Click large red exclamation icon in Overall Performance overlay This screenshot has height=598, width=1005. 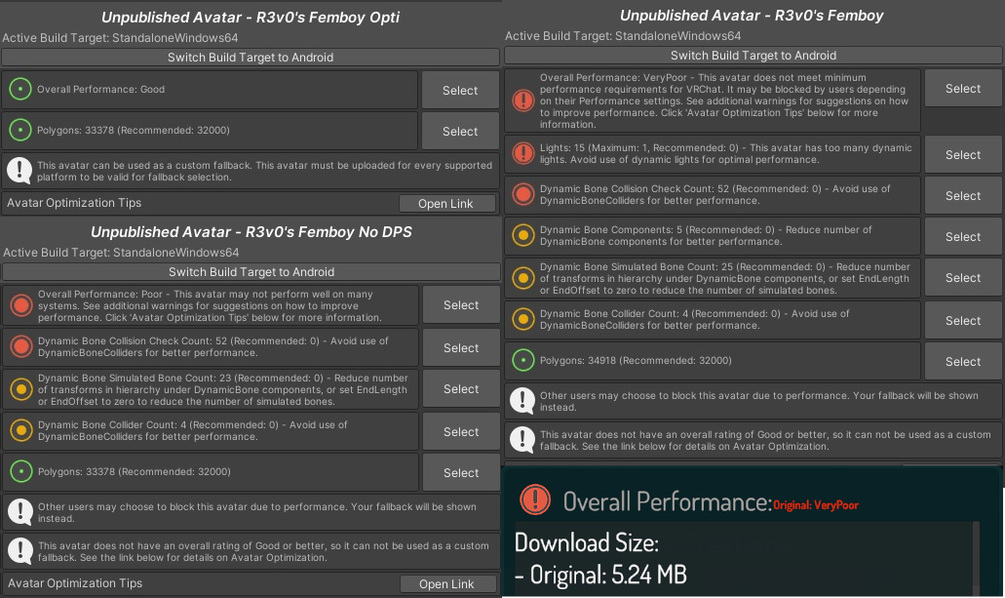pyautogui.click(x=535, y=499)
